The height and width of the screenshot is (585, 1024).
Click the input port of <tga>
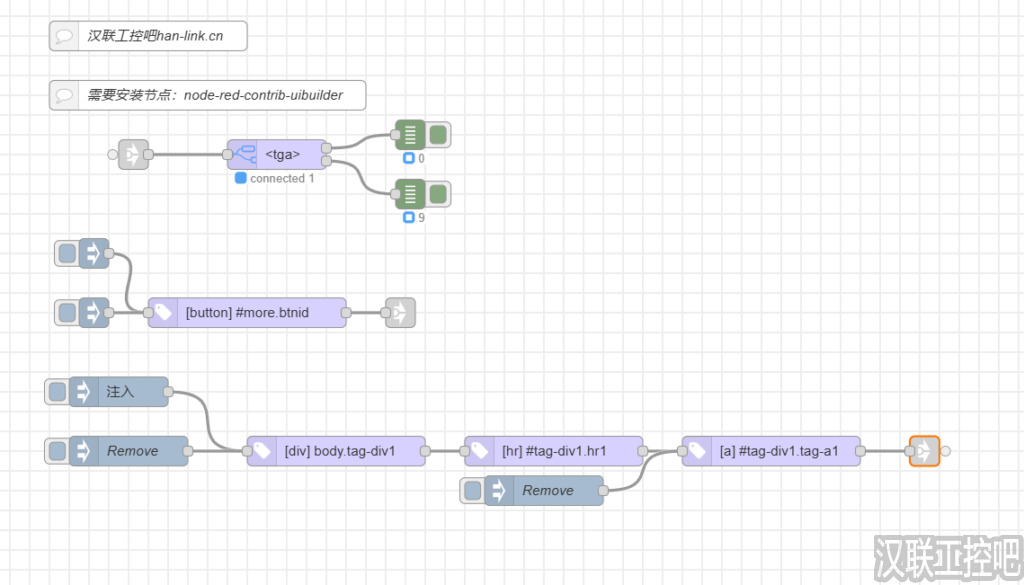[x=227, y=155]
